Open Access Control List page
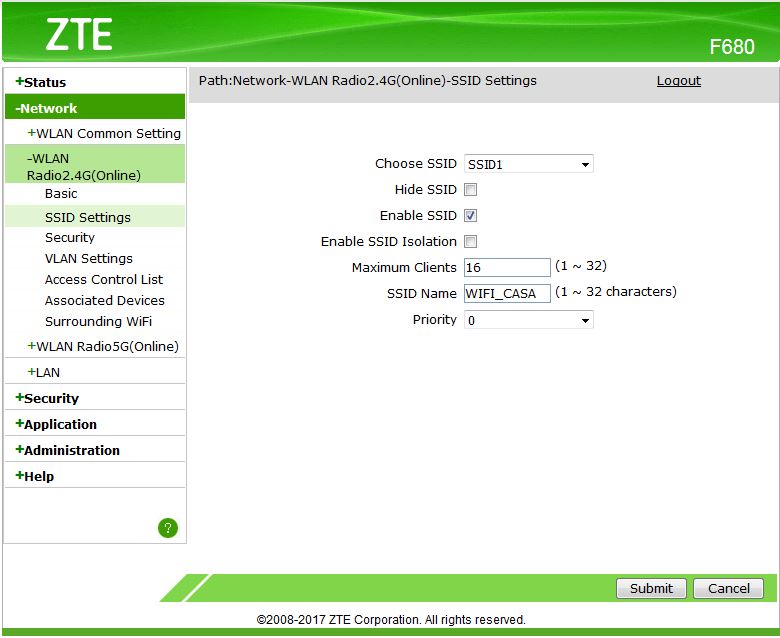This screenshot has width=780, height=638. coord(103,279)
